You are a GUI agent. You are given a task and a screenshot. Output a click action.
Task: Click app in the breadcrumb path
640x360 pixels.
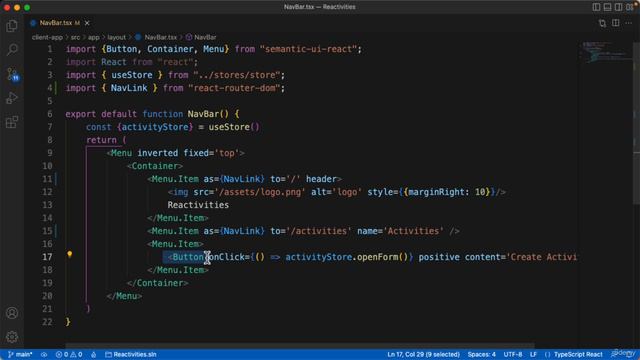(x=93, y=37)
